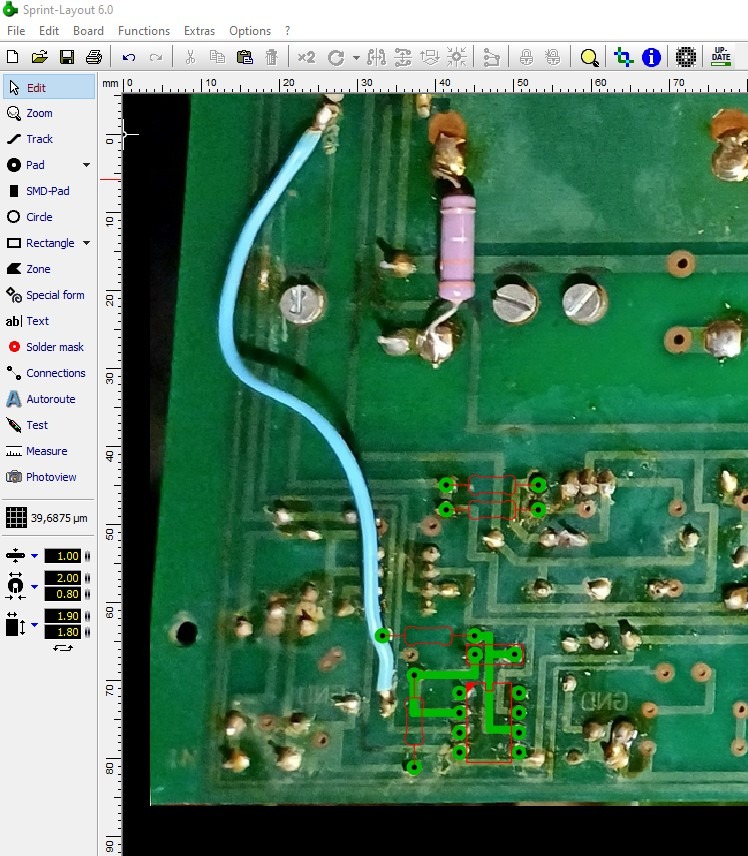Viewport: 748px width, 856px height.
Task: Save the board with the floppy disk icon
Action: [x=67, y=57]
